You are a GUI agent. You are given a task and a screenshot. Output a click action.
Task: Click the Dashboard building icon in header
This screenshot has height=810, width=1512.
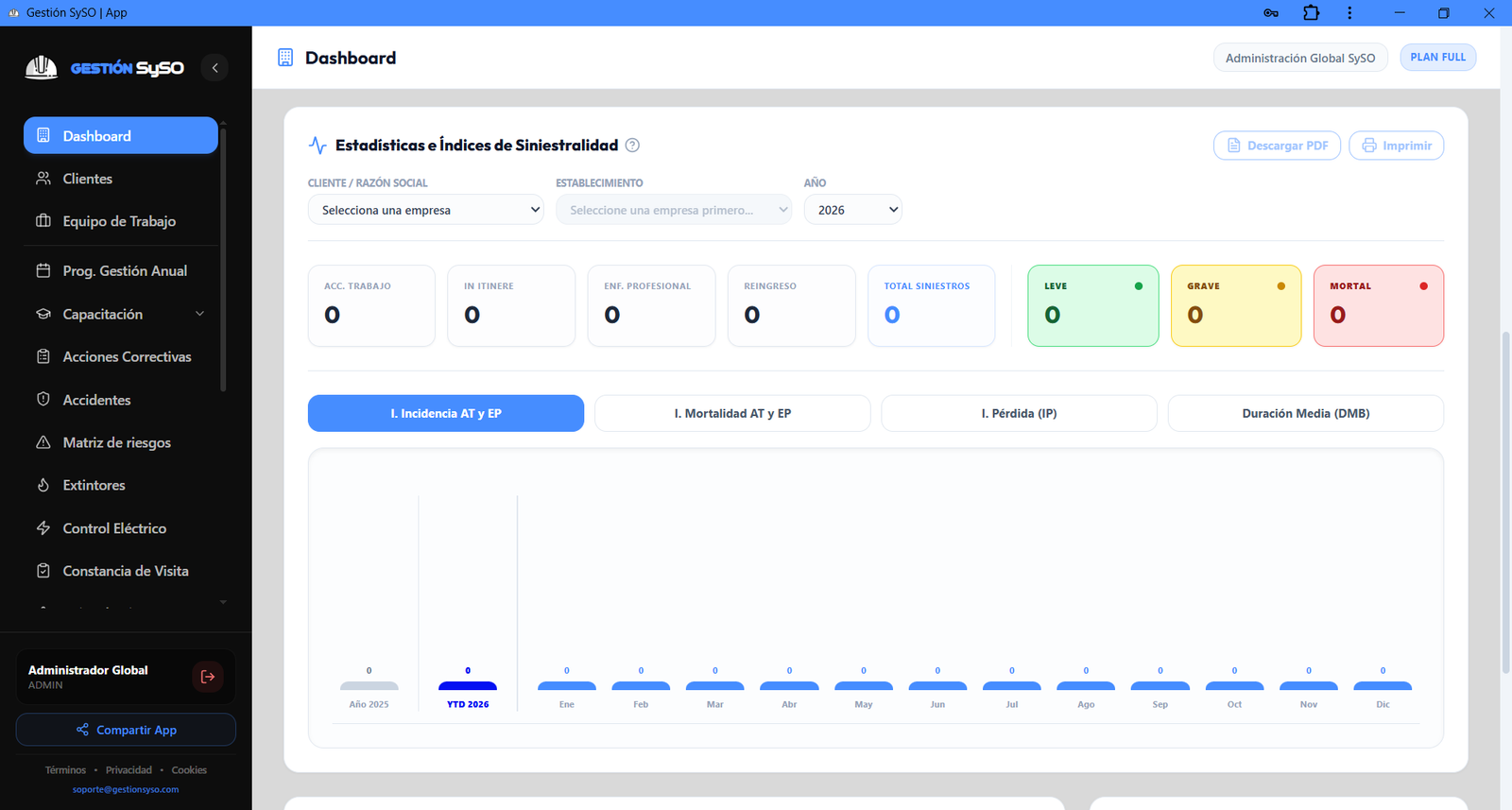[x=285, y=58]
